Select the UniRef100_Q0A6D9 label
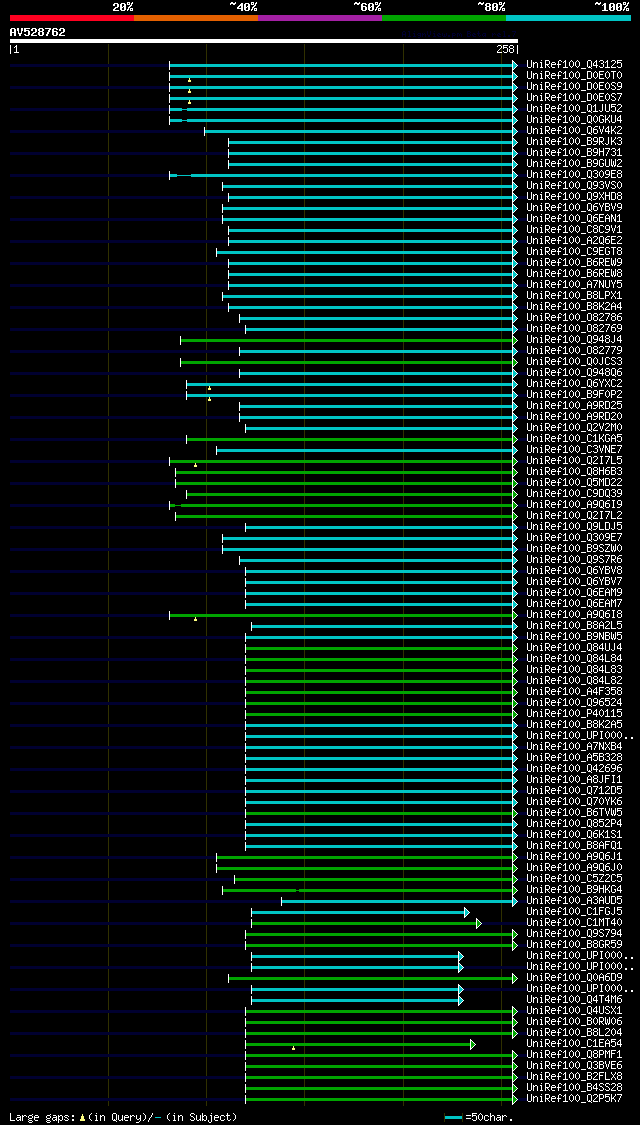The width and height of the screenshot is (640, 1125). 574,978
